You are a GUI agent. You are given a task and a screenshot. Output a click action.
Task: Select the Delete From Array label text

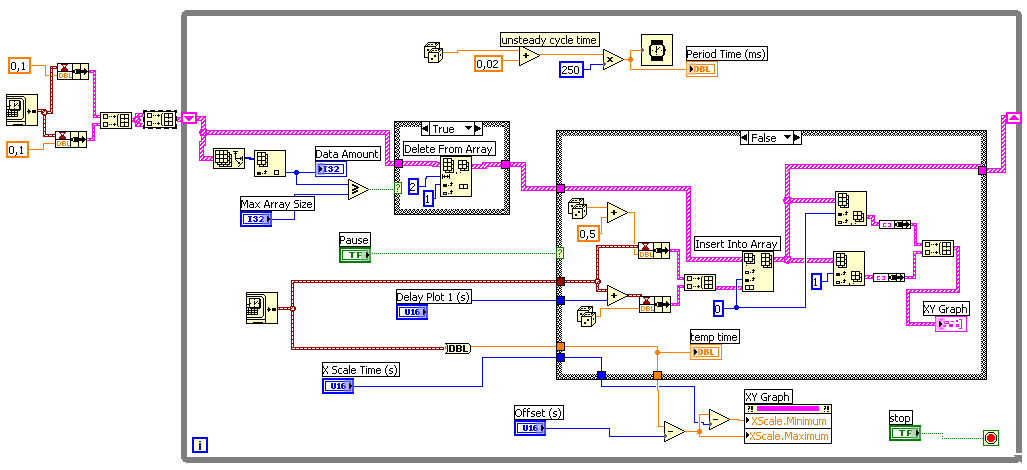click(x=449, y=149)
